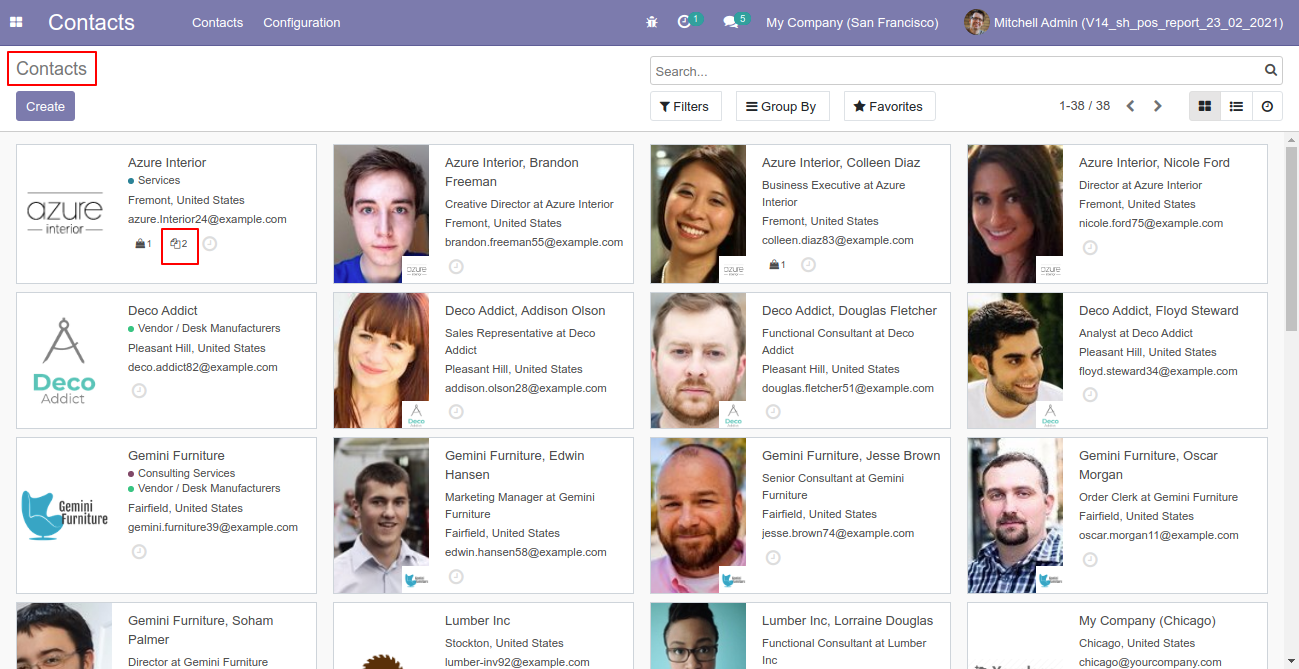Open Deco Addict logo thumbnail

click(65, 360)
